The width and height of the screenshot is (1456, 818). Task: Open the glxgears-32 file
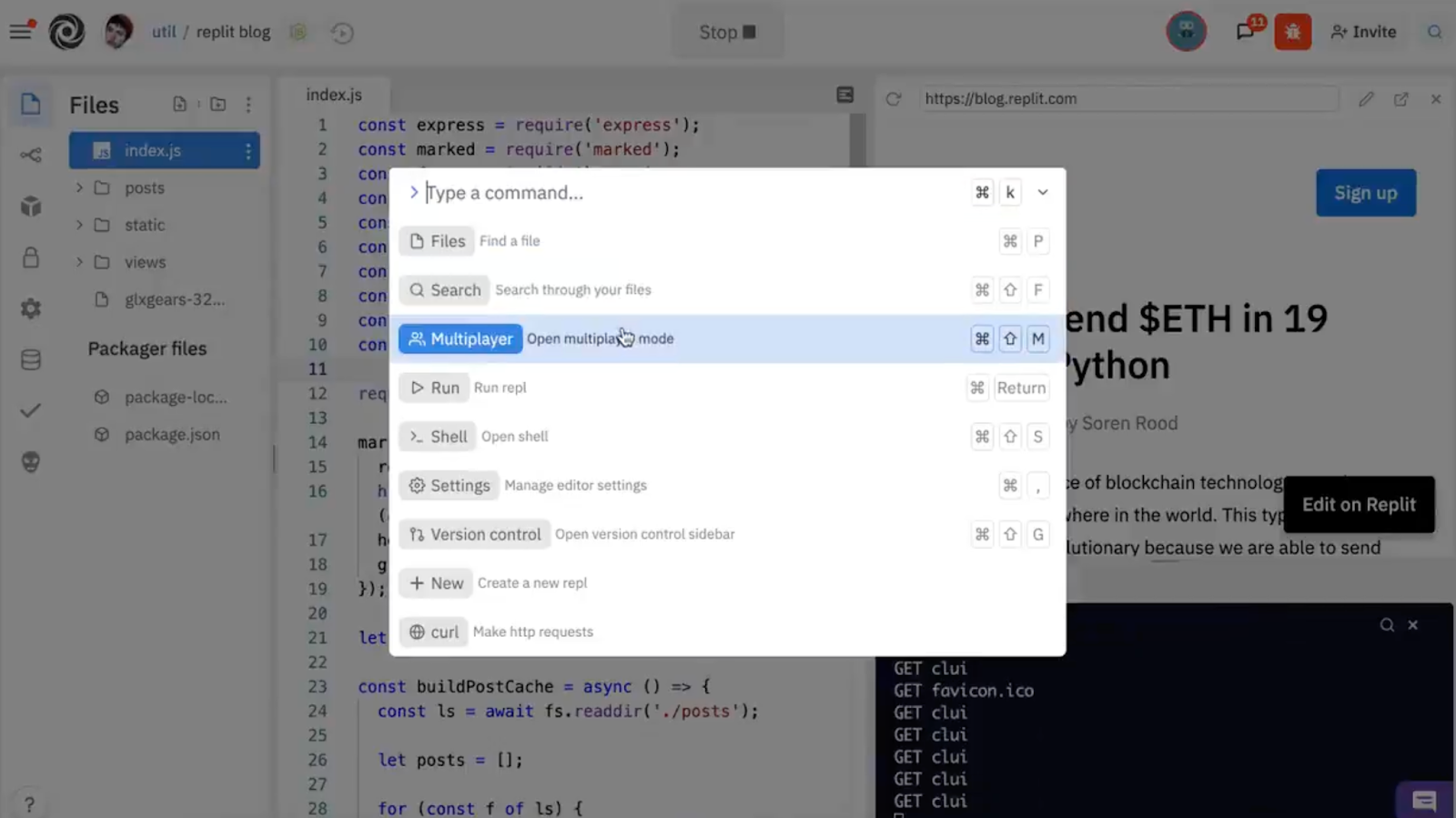[165, 299]
